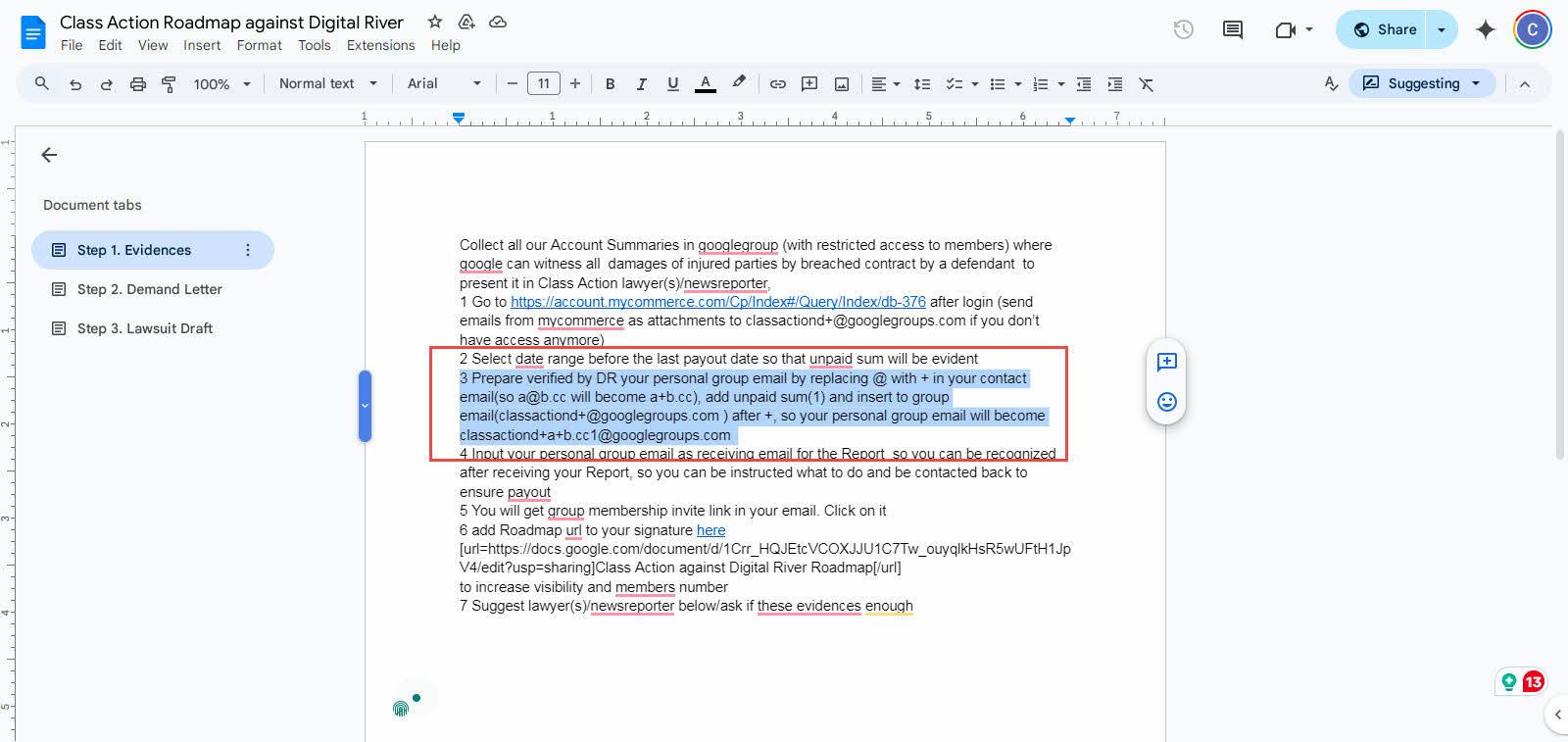The width and height of the screenshot is (1568, 742).
Task: Click the Share button
Action: [x=1382, y=29]
